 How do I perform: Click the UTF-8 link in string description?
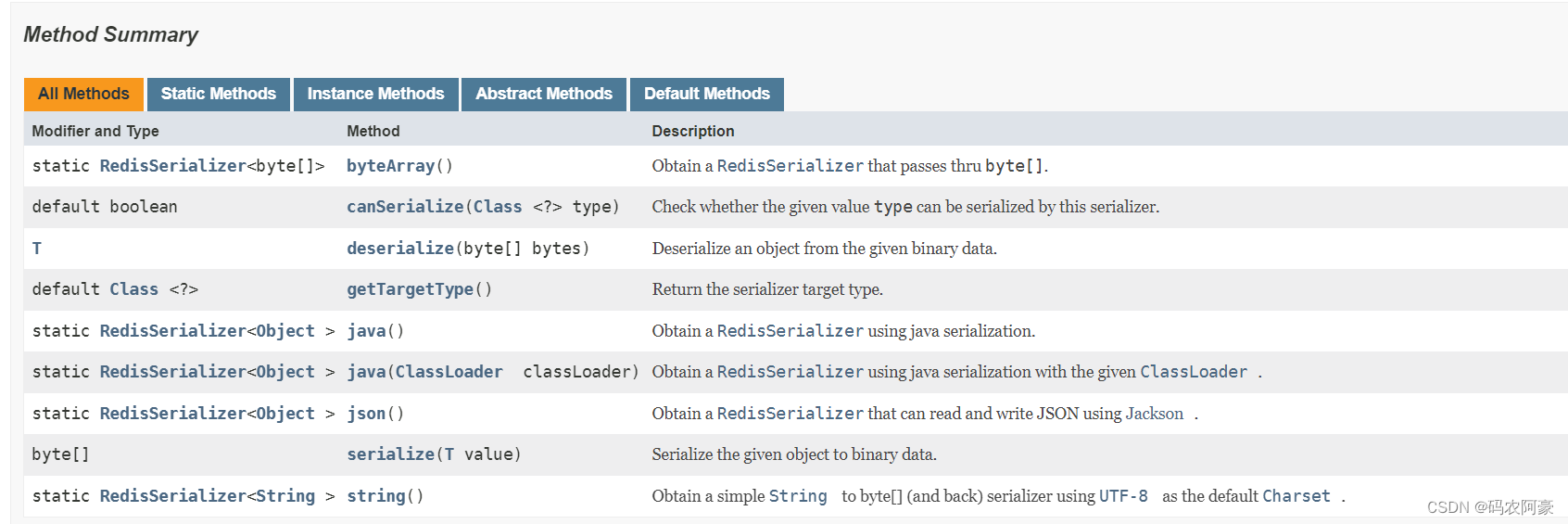pos(1123,496)
